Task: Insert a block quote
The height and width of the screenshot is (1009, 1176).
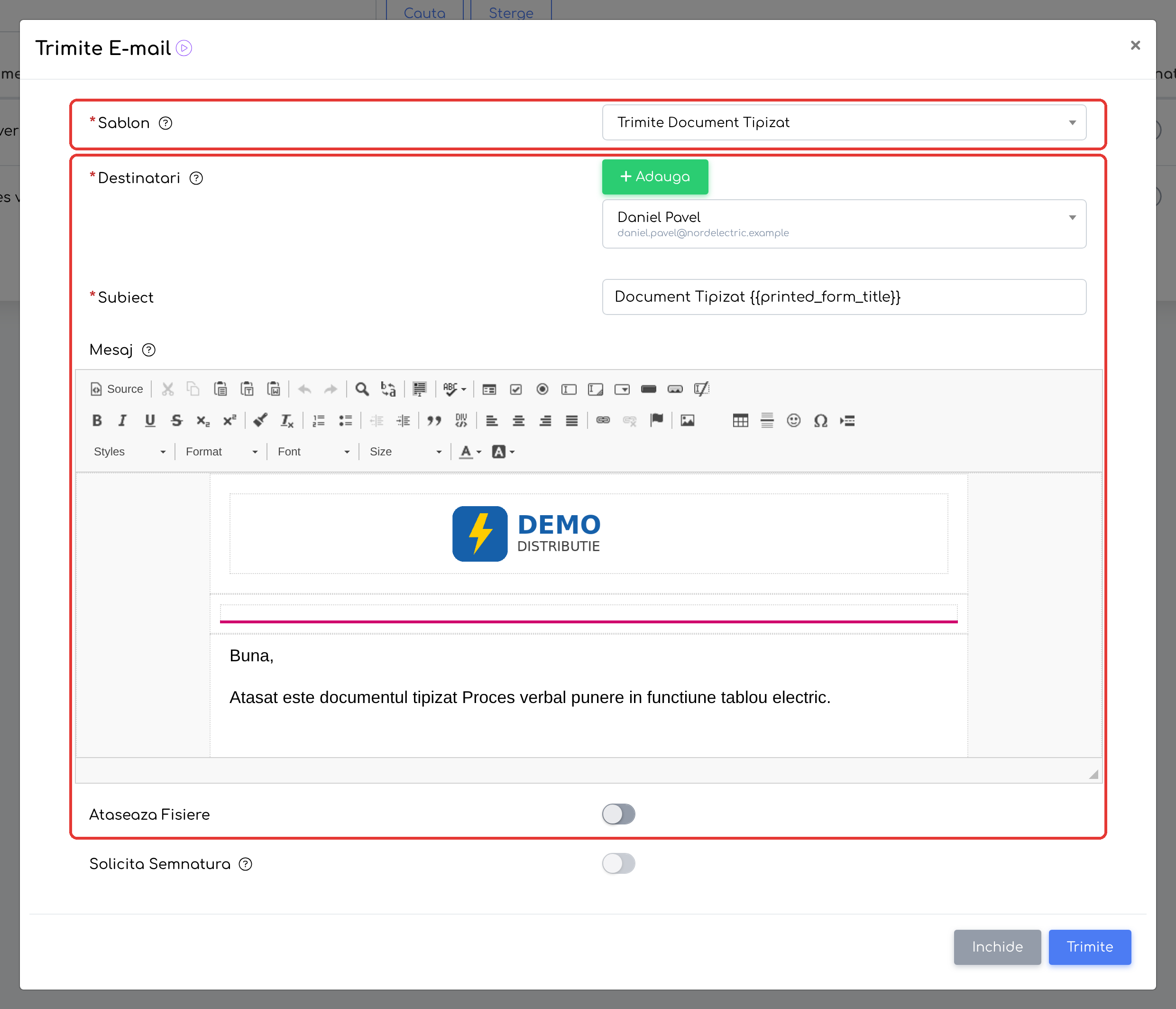Action: (434, 421)
